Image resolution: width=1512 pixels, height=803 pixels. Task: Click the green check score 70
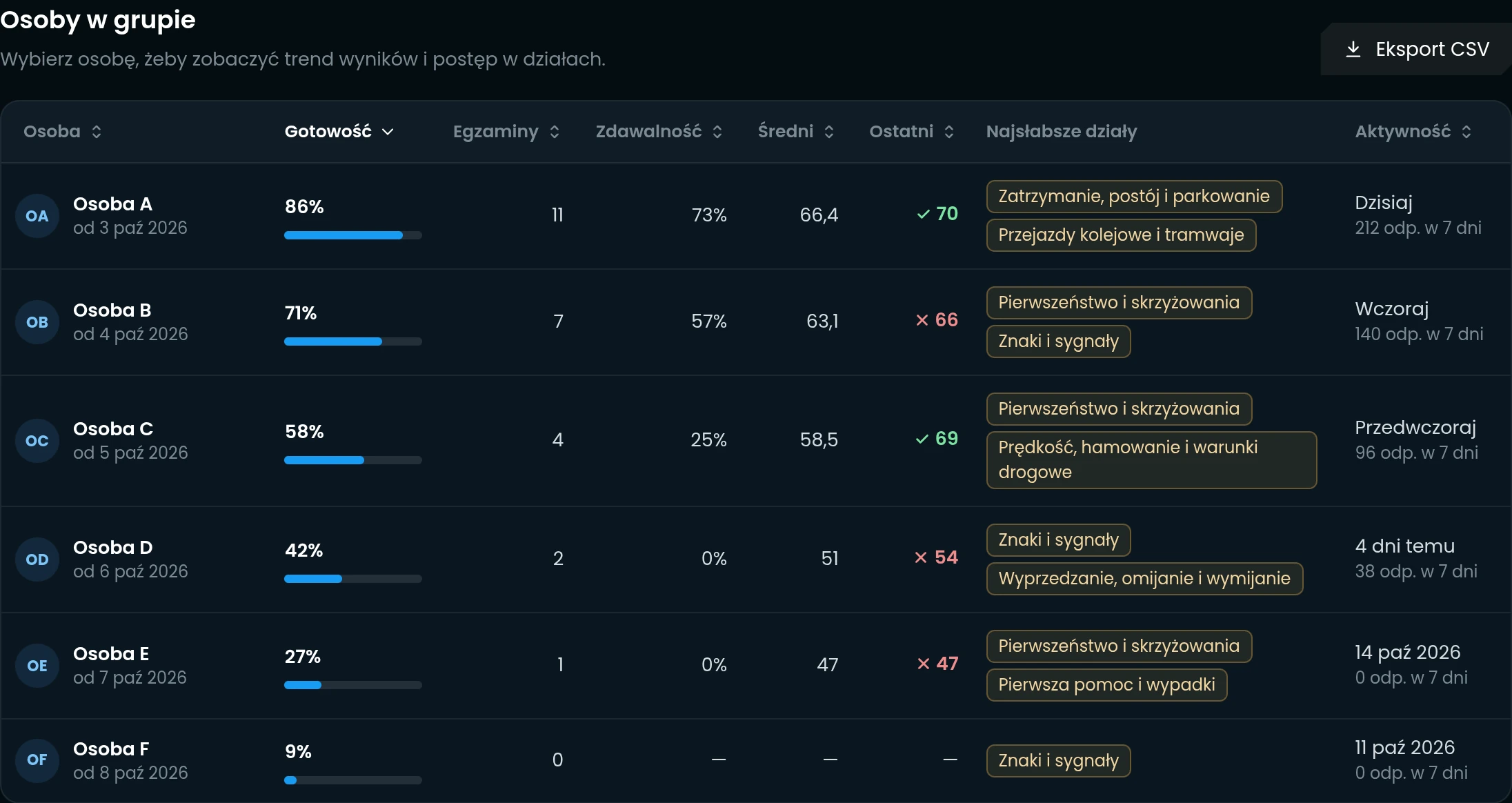click(937, 214)
